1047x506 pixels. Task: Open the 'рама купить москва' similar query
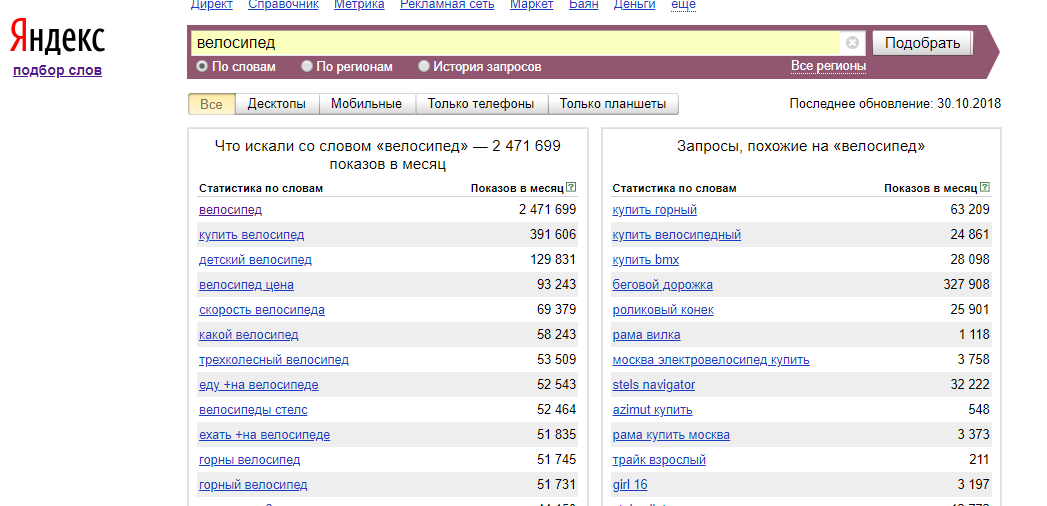tap(671, 435)
